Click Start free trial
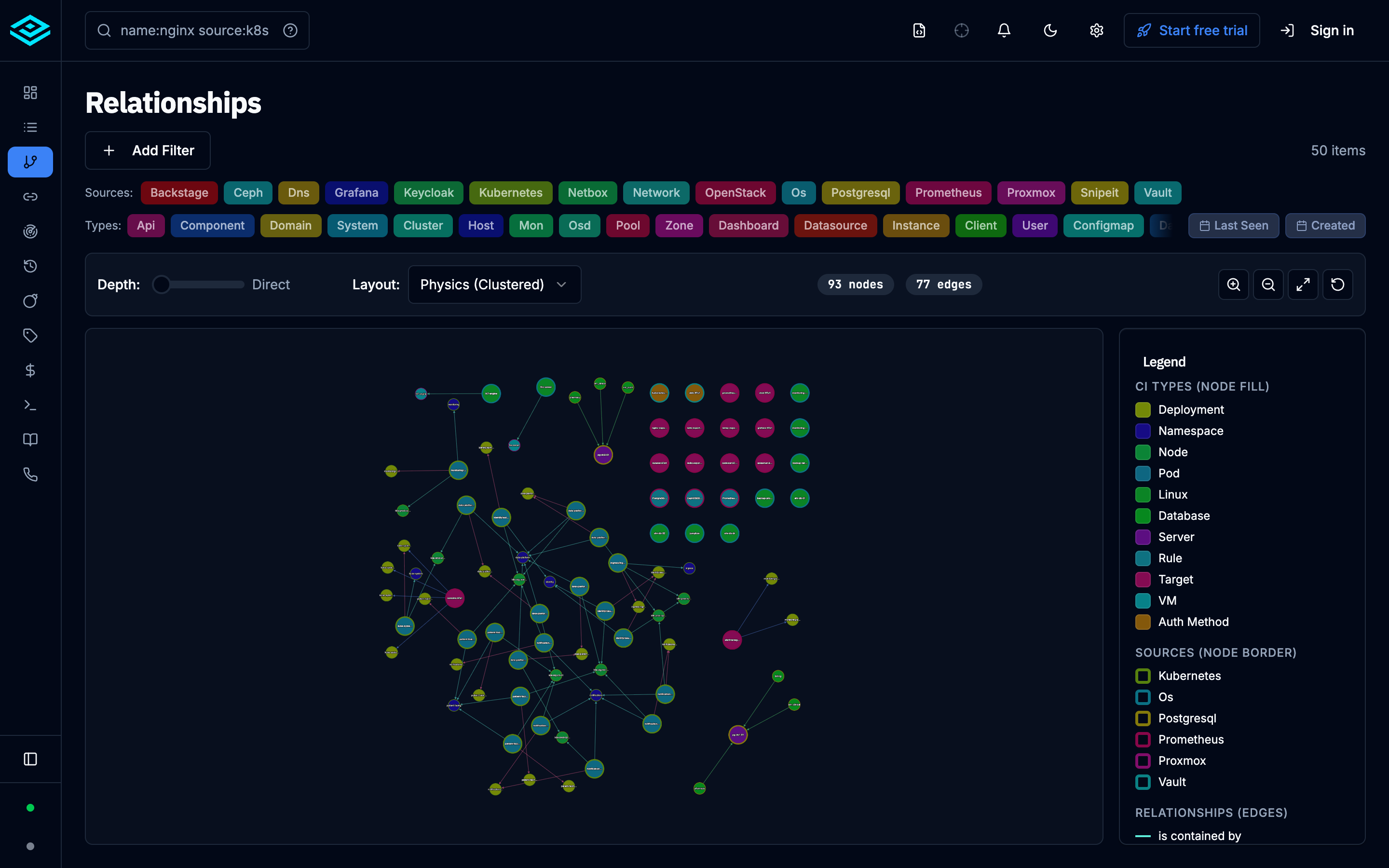This screenshot has width=1389, height=868. (x=1192, y=30)
